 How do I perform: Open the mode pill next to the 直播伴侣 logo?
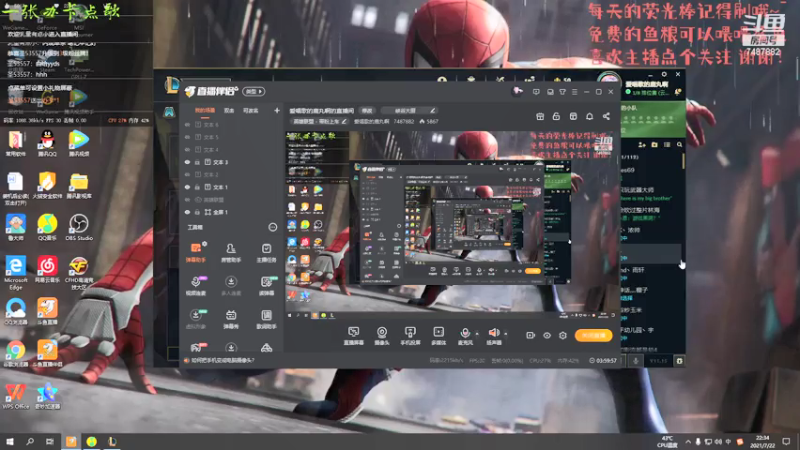(254, 91)
